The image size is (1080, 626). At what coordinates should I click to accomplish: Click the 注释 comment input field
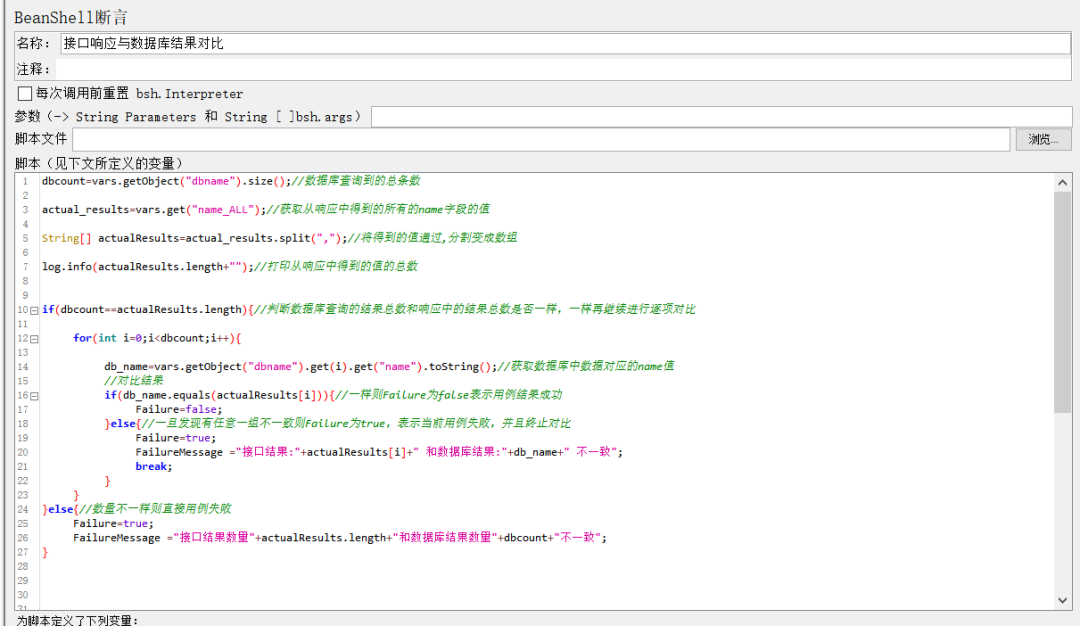click(563, 69)
